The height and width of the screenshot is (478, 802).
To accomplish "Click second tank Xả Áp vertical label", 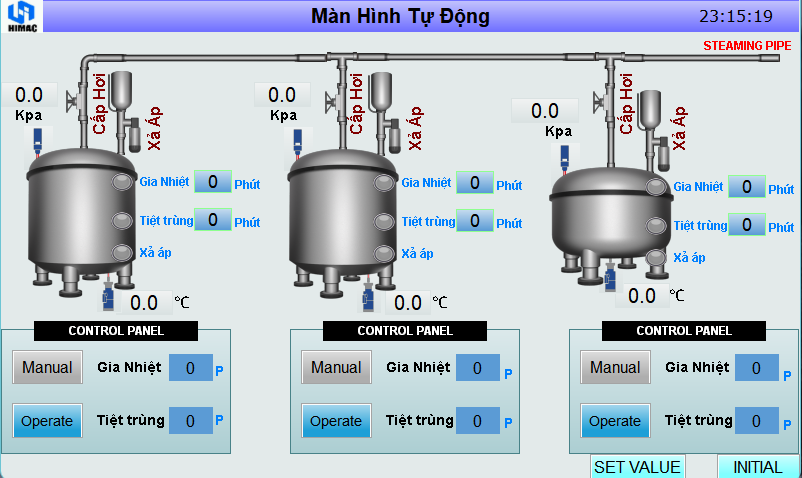I will 415,128.
